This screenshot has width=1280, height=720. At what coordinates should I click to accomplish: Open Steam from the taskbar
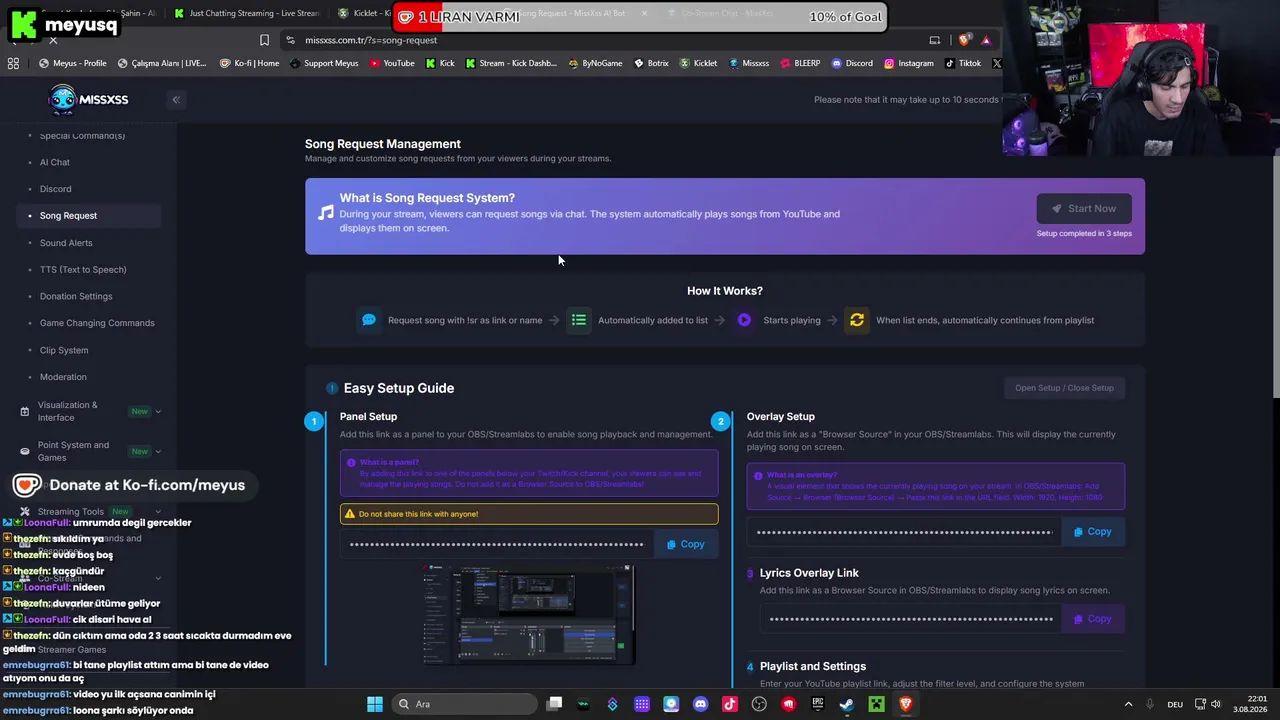coord(847,704)
